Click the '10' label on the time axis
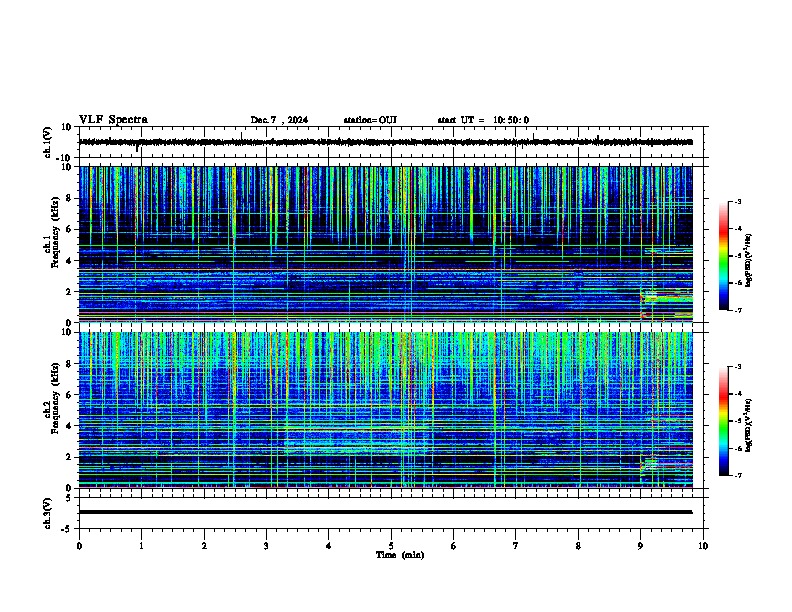The height and width of the screenshot is (612, 792). (703, 546)
